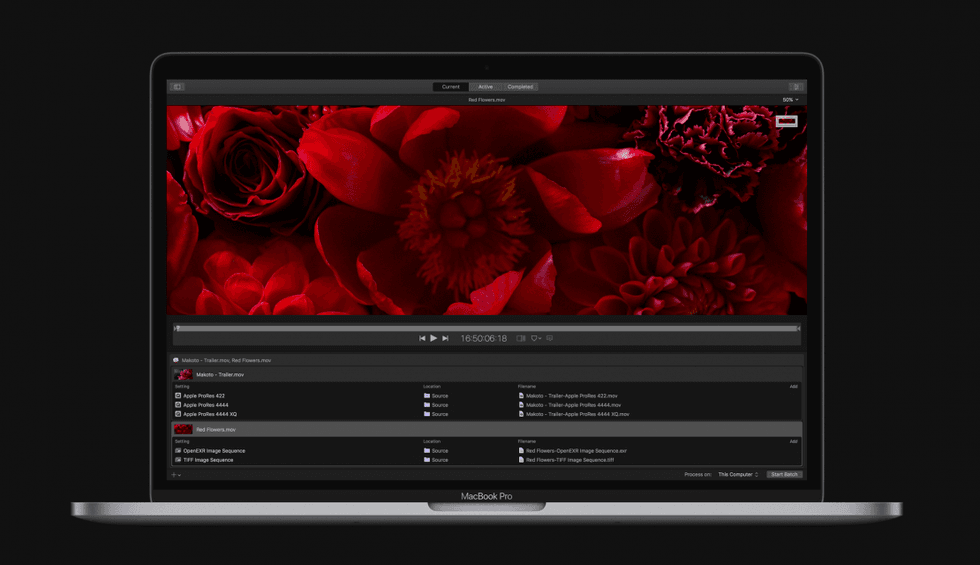Toggle the inspector pane button
This screenshot has height=565, width=980.
click(796, 87)
